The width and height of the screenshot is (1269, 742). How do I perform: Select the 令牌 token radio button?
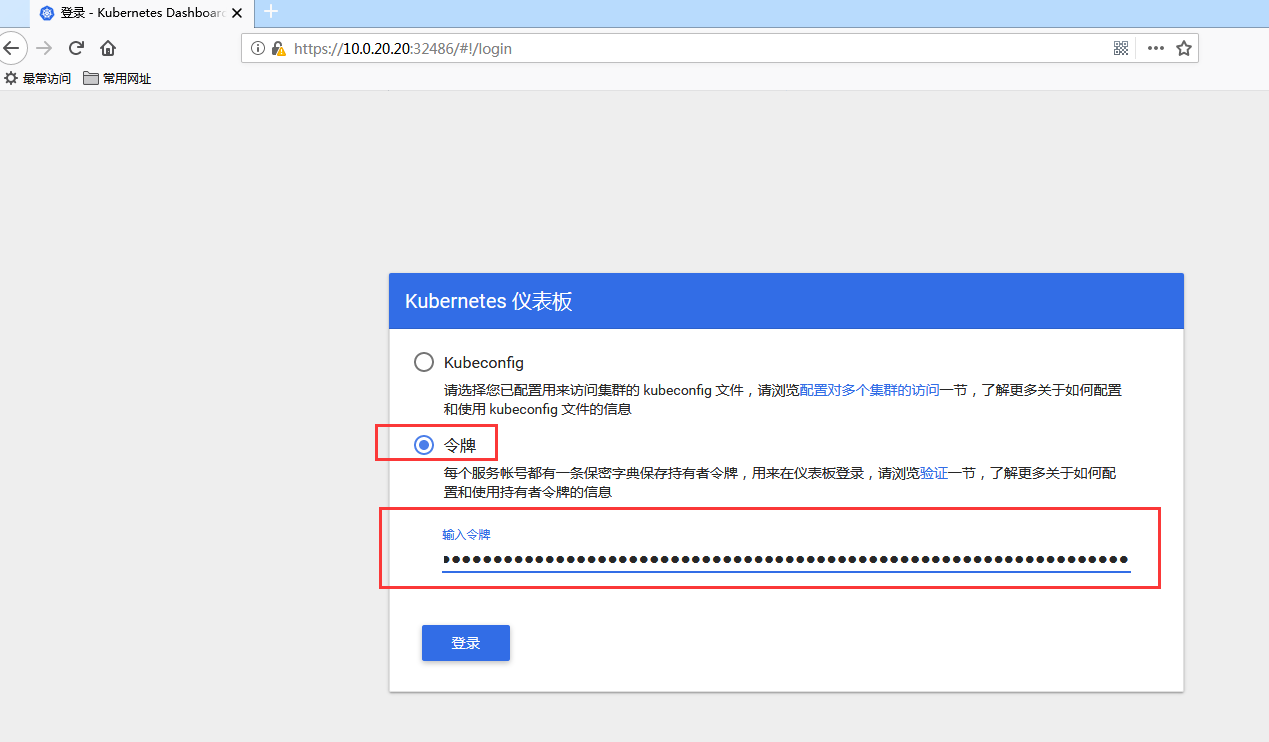point(424,445)
